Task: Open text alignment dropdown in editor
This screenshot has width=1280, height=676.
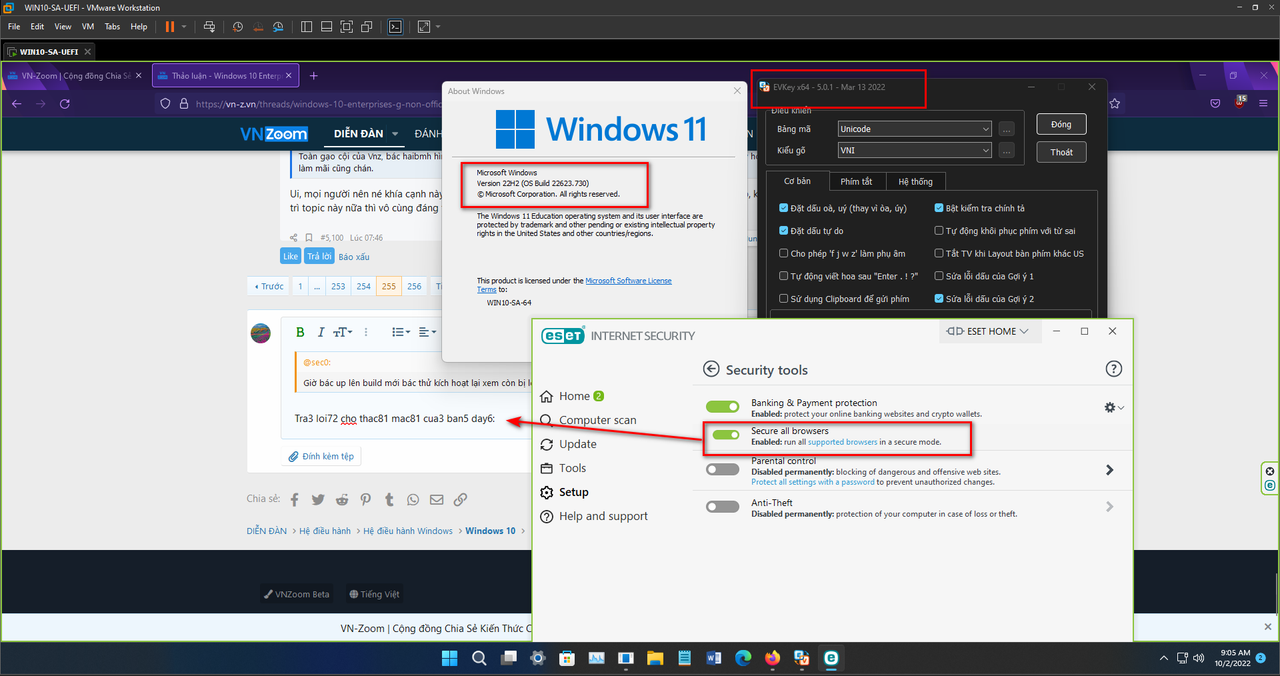Action: 427,332
